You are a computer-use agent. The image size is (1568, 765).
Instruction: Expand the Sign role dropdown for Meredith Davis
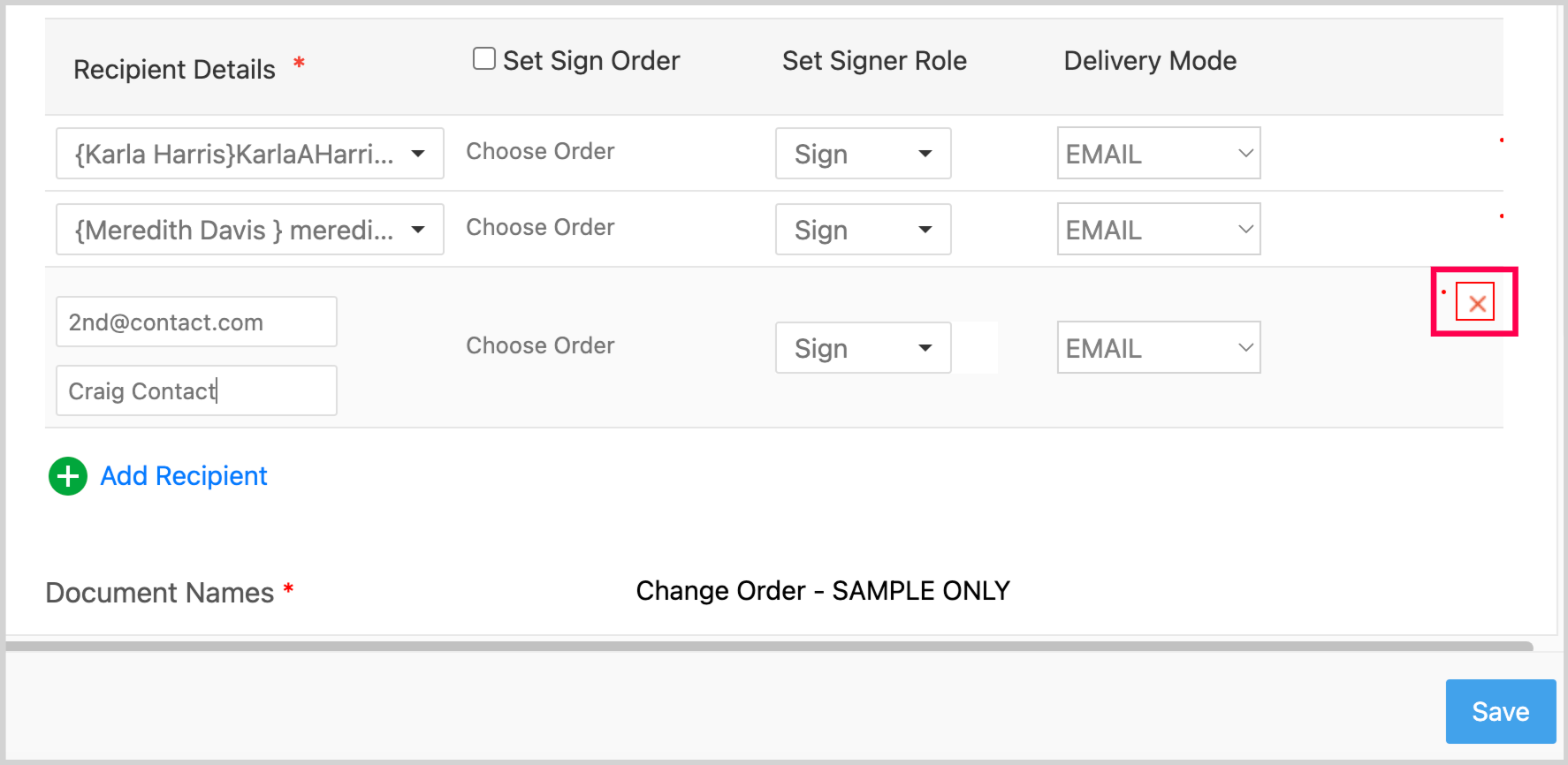click(x=863, y=230)
